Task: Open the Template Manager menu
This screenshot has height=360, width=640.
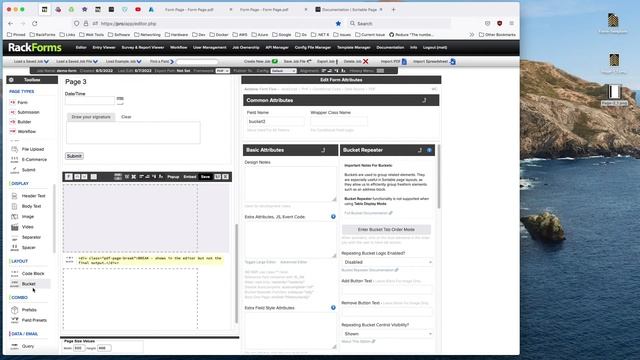Action: point(354,48)
